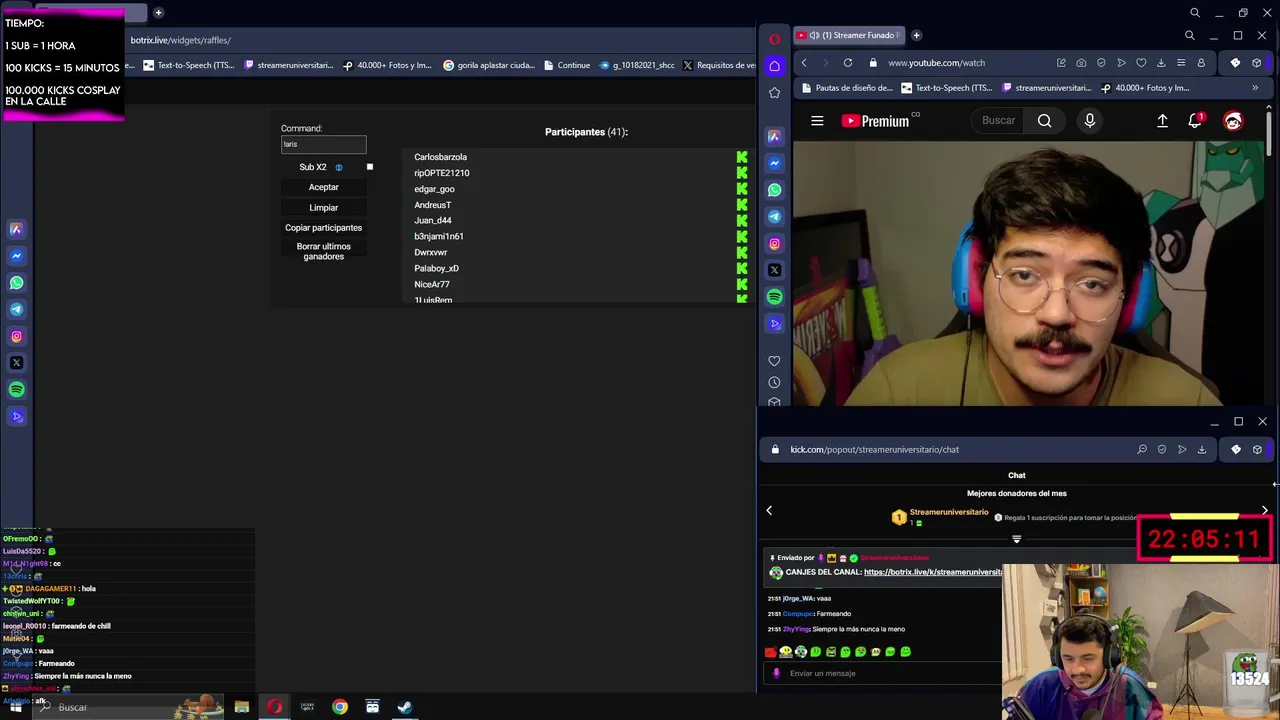Open Chrome from Windows taskbar
1280x720 pixels.
pos(340,707)
